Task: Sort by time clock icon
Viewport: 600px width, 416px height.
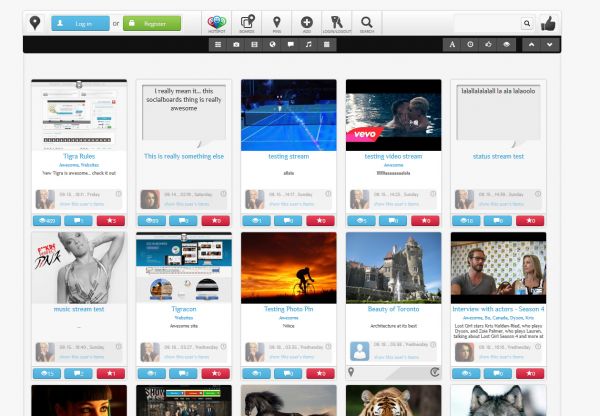Action: (470, 44)
